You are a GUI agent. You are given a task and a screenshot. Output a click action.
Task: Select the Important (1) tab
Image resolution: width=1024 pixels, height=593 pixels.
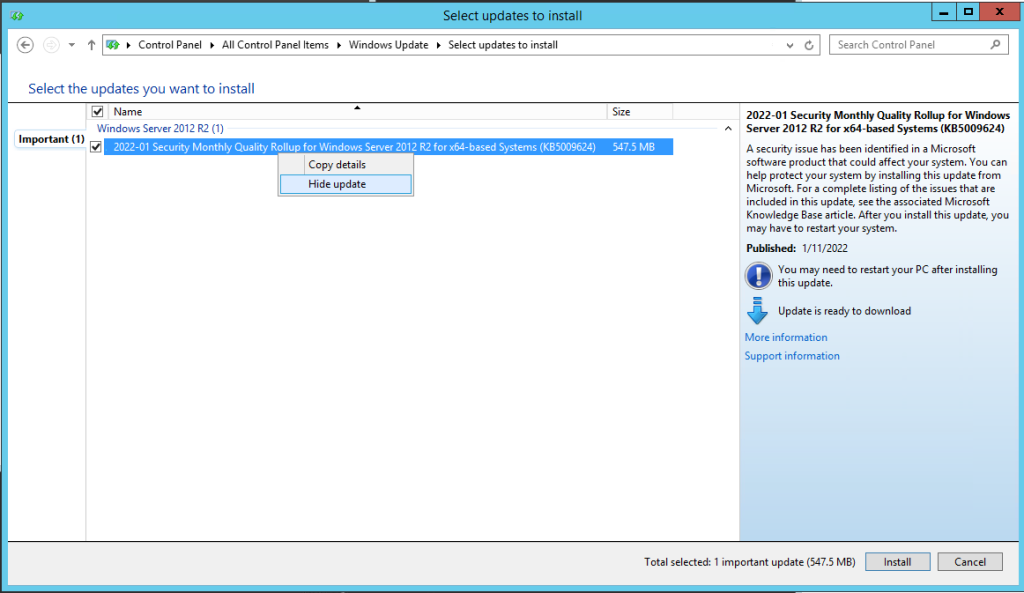click(x=51, y=139)
